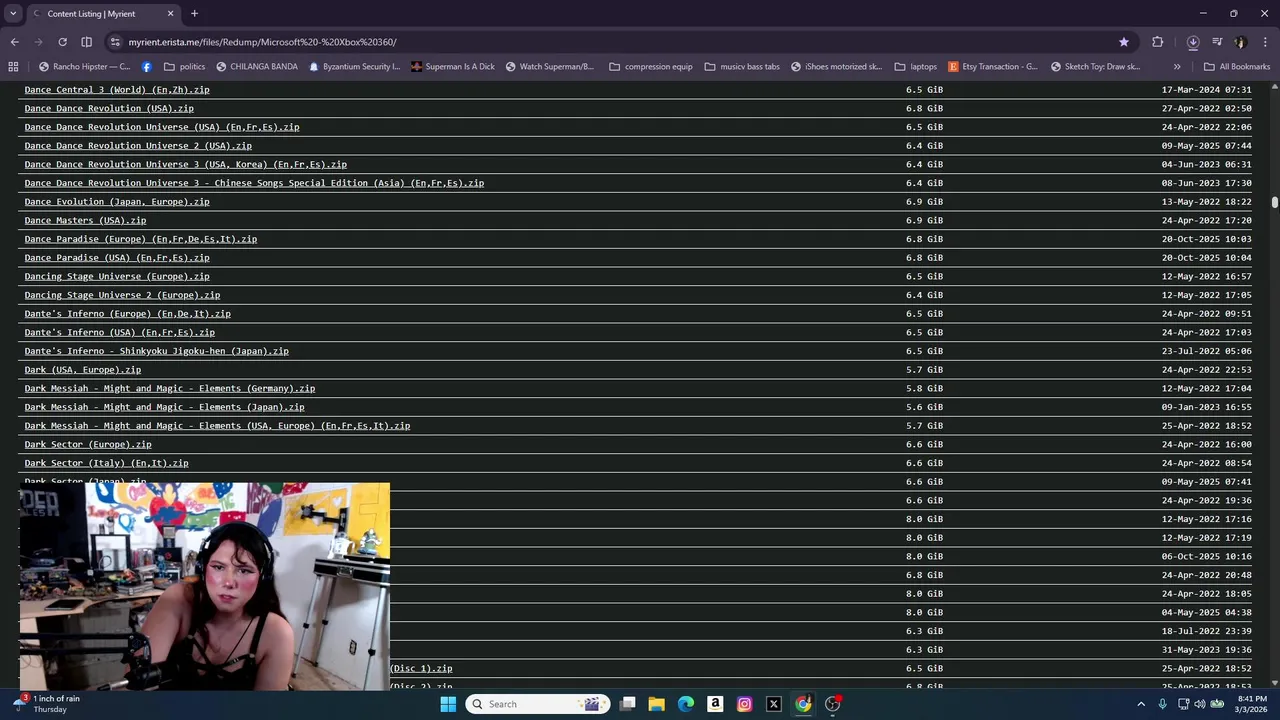The height and width of the screenshot is (720, 1280).
Task: Open CHILANGA BANDA bookmark
Action: tap(256, 67)
